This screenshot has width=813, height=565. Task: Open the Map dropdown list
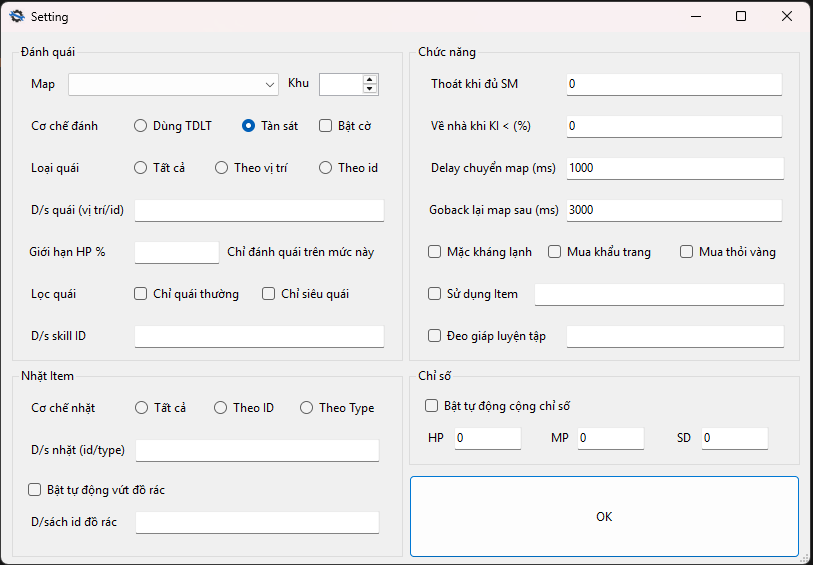(x=270, y=84)
